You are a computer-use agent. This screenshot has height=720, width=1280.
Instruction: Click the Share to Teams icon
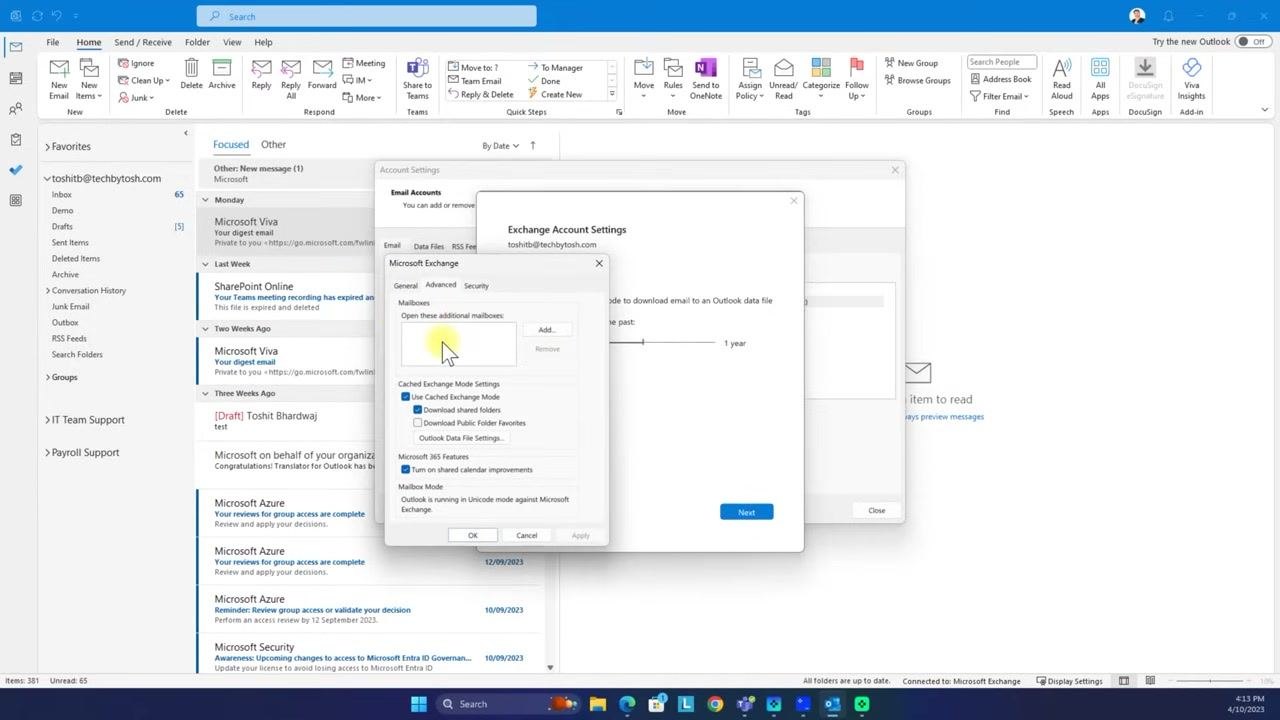pos(417,78)
